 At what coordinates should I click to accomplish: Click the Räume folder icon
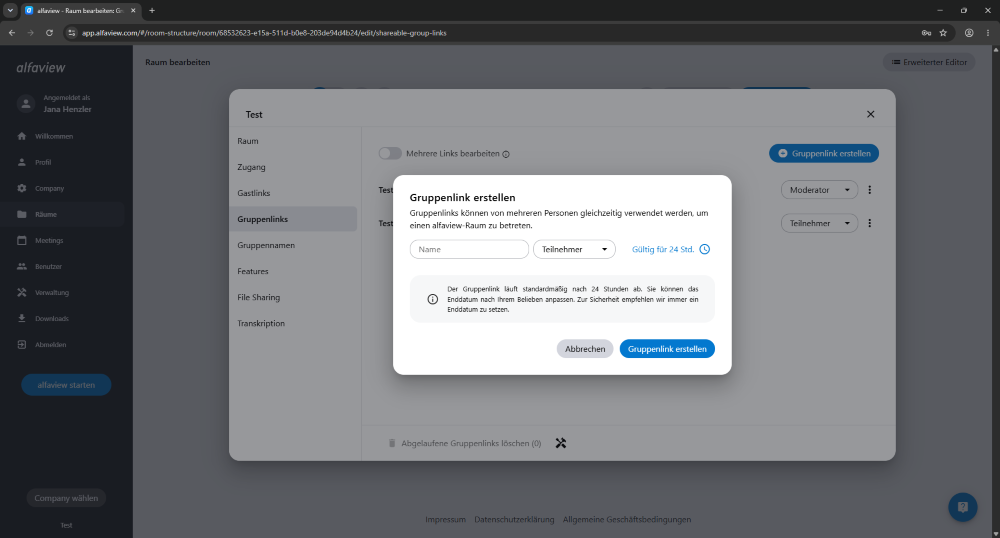[x=22, y=214]
